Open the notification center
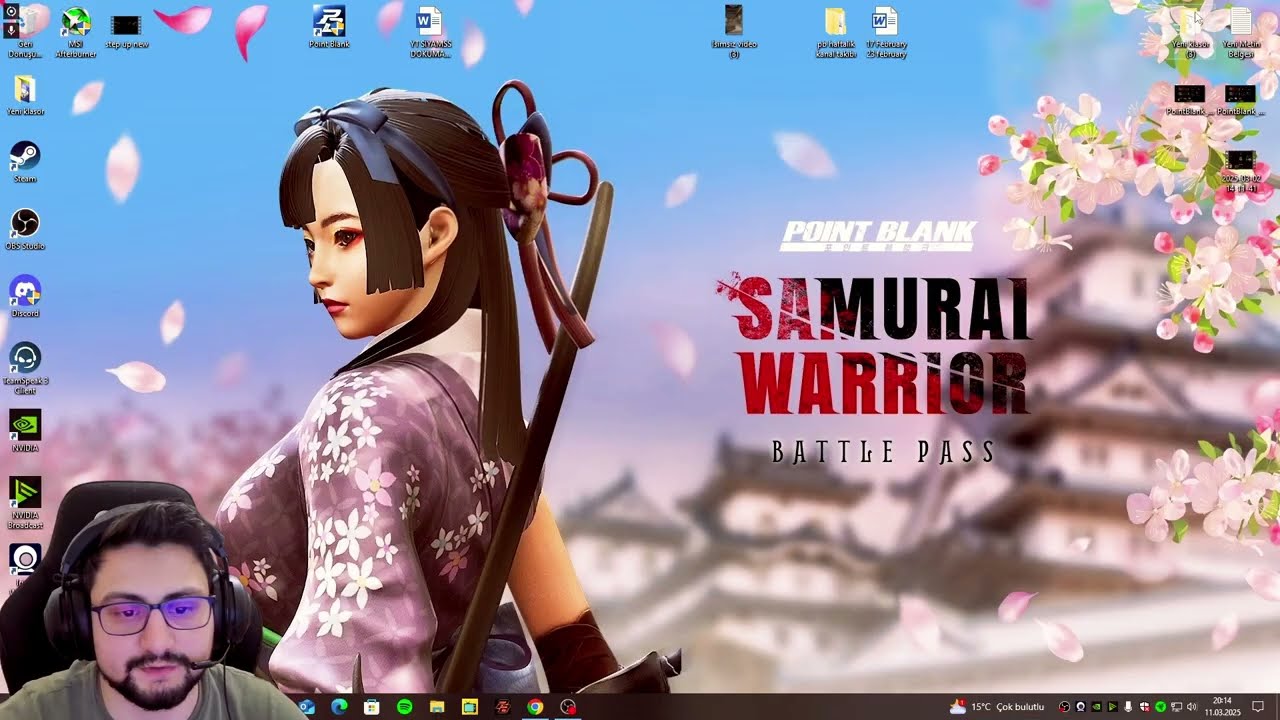The image size is (1280, 720). coord(1258,707)
